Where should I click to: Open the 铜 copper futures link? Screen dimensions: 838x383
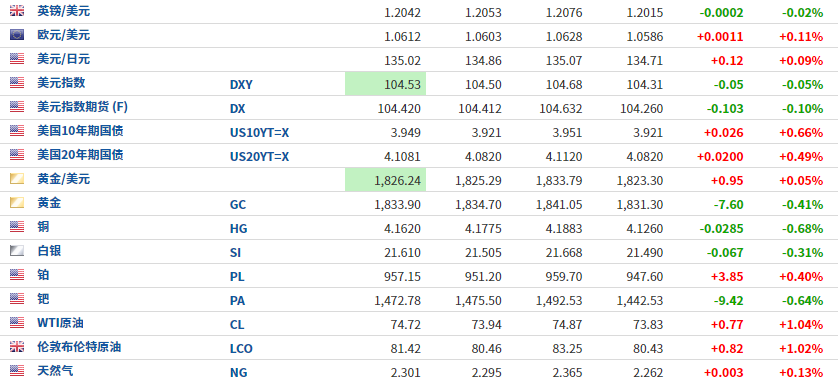point(43,228)
